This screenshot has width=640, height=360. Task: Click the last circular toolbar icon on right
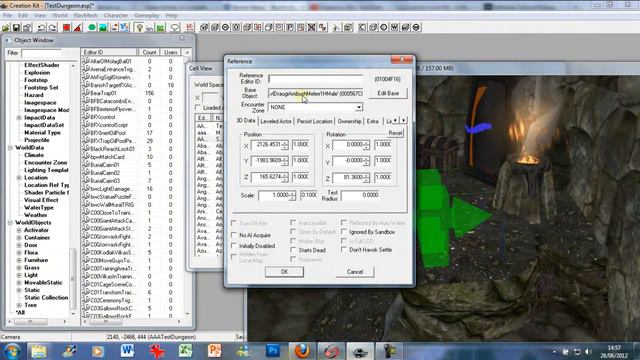[416, 27]
